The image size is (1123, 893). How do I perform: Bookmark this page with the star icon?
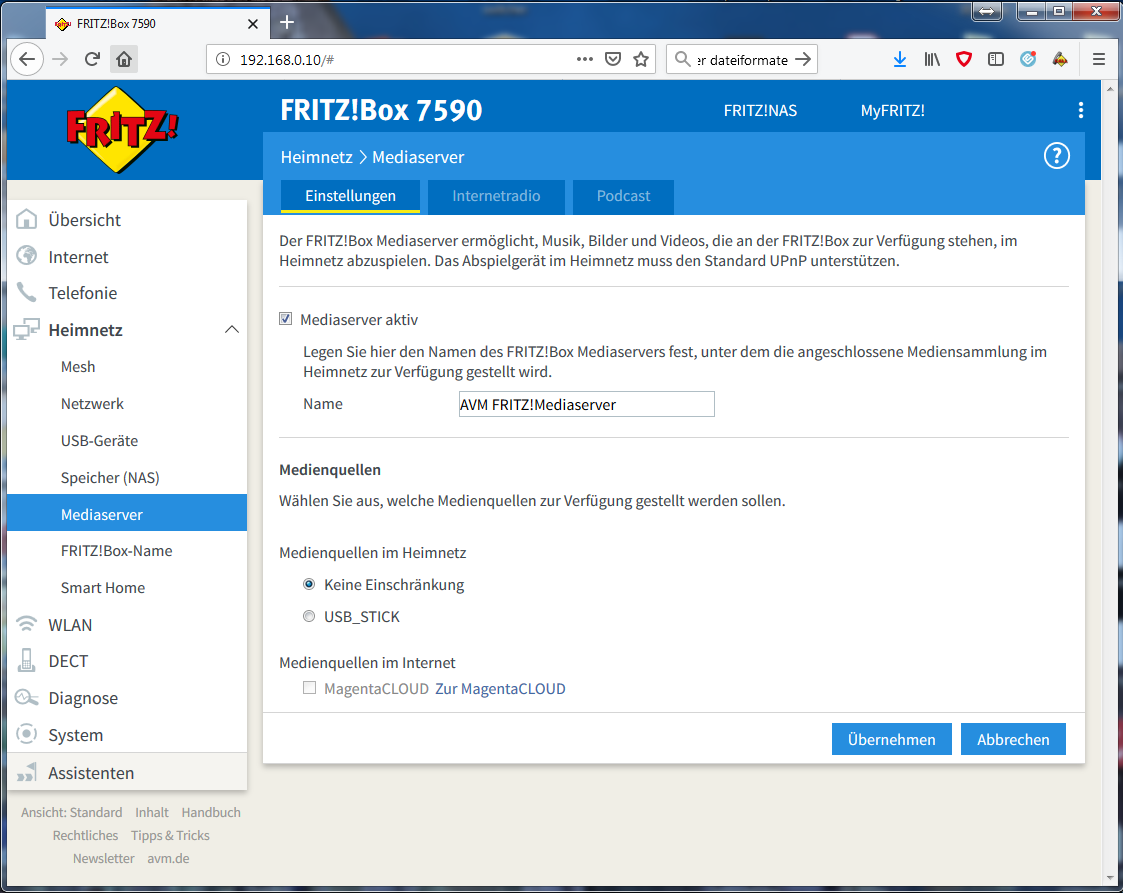click(x=641, y=59)
